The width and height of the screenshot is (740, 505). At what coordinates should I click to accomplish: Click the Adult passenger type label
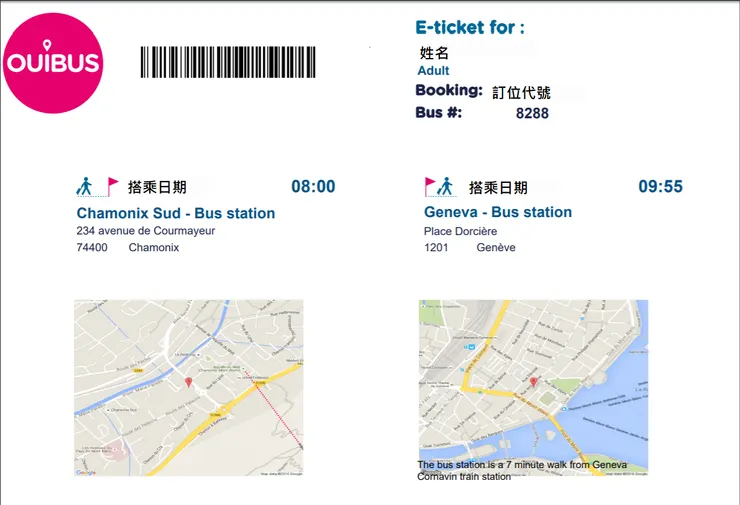point(433,71)
